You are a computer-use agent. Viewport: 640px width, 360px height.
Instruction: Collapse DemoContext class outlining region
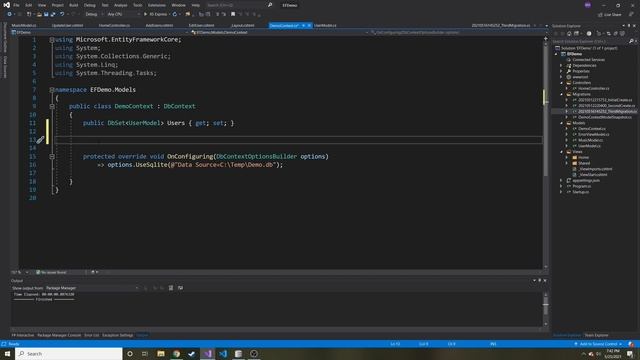(x=52, y=106)
